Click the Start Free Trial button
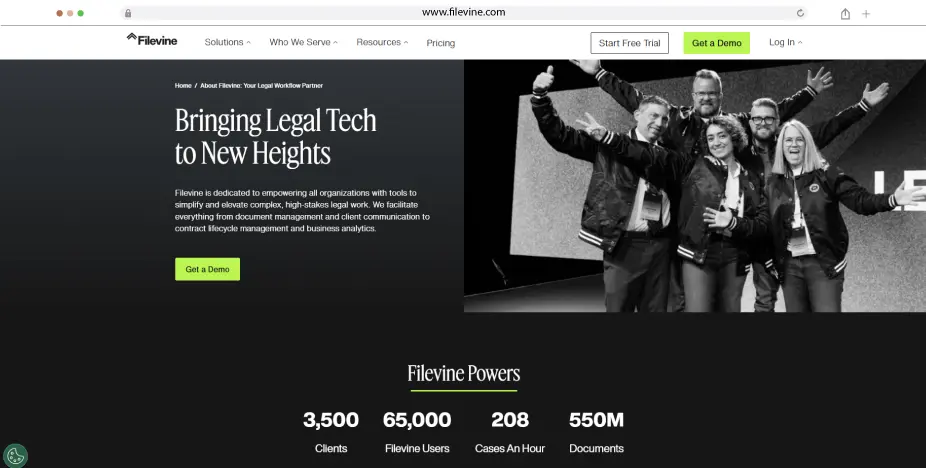This screenshot has width=926, height=468. coord(630,43)
